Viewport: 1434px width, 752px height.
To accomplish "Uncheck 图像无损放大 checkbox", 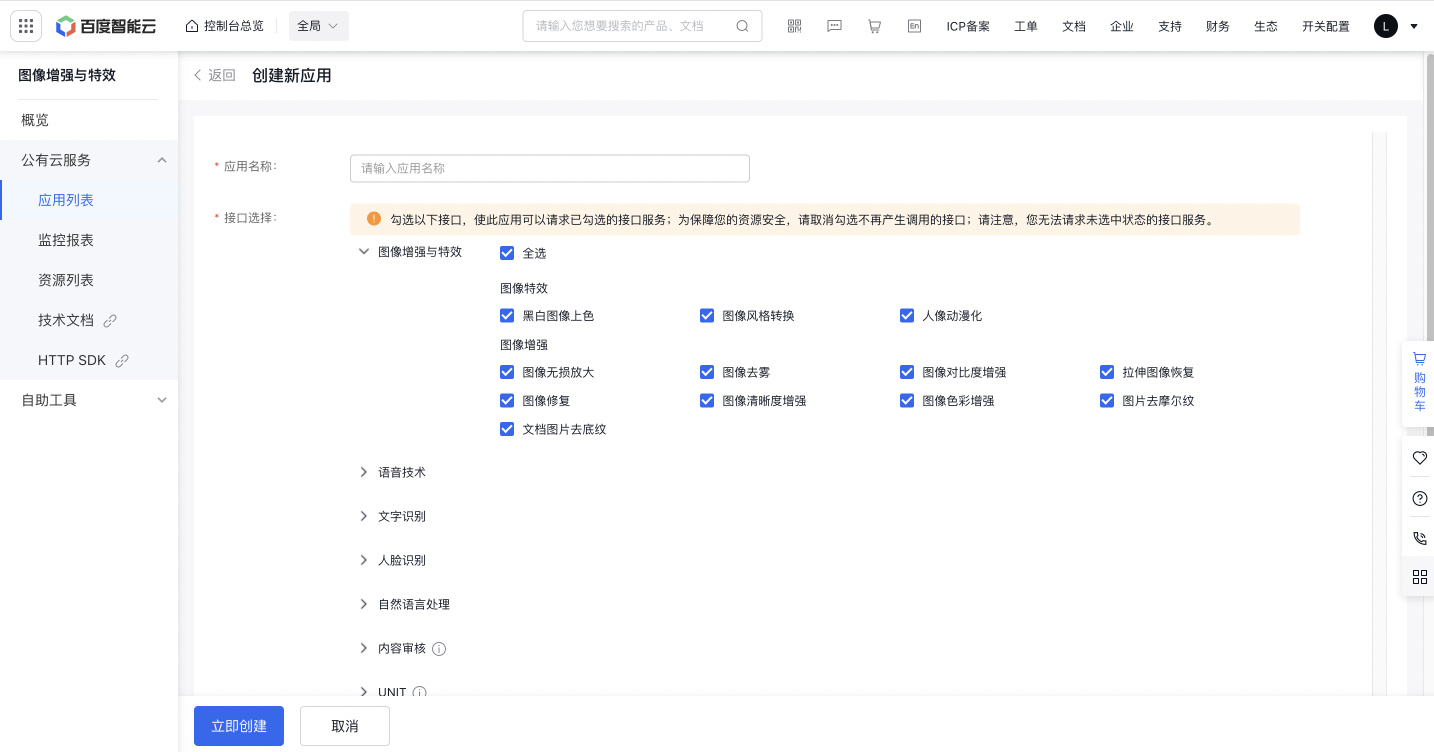I will pyautogui.click(x=507, y=372).
